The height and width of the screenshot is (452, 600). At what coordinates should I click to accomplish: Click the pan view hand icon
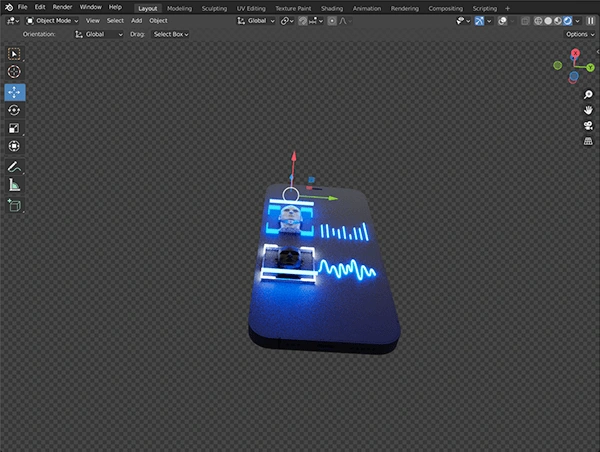pyautogui.click(x=588, y=110)
